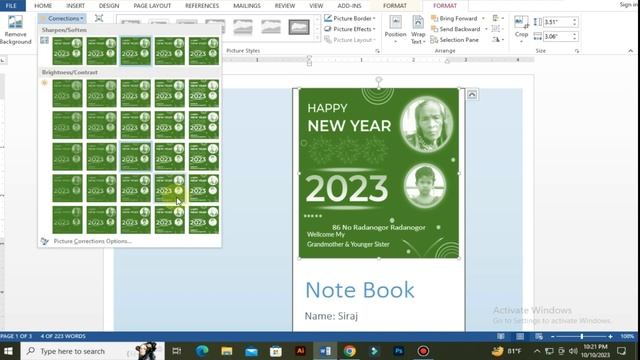Click the Remove Background icon

coord(16,22)
